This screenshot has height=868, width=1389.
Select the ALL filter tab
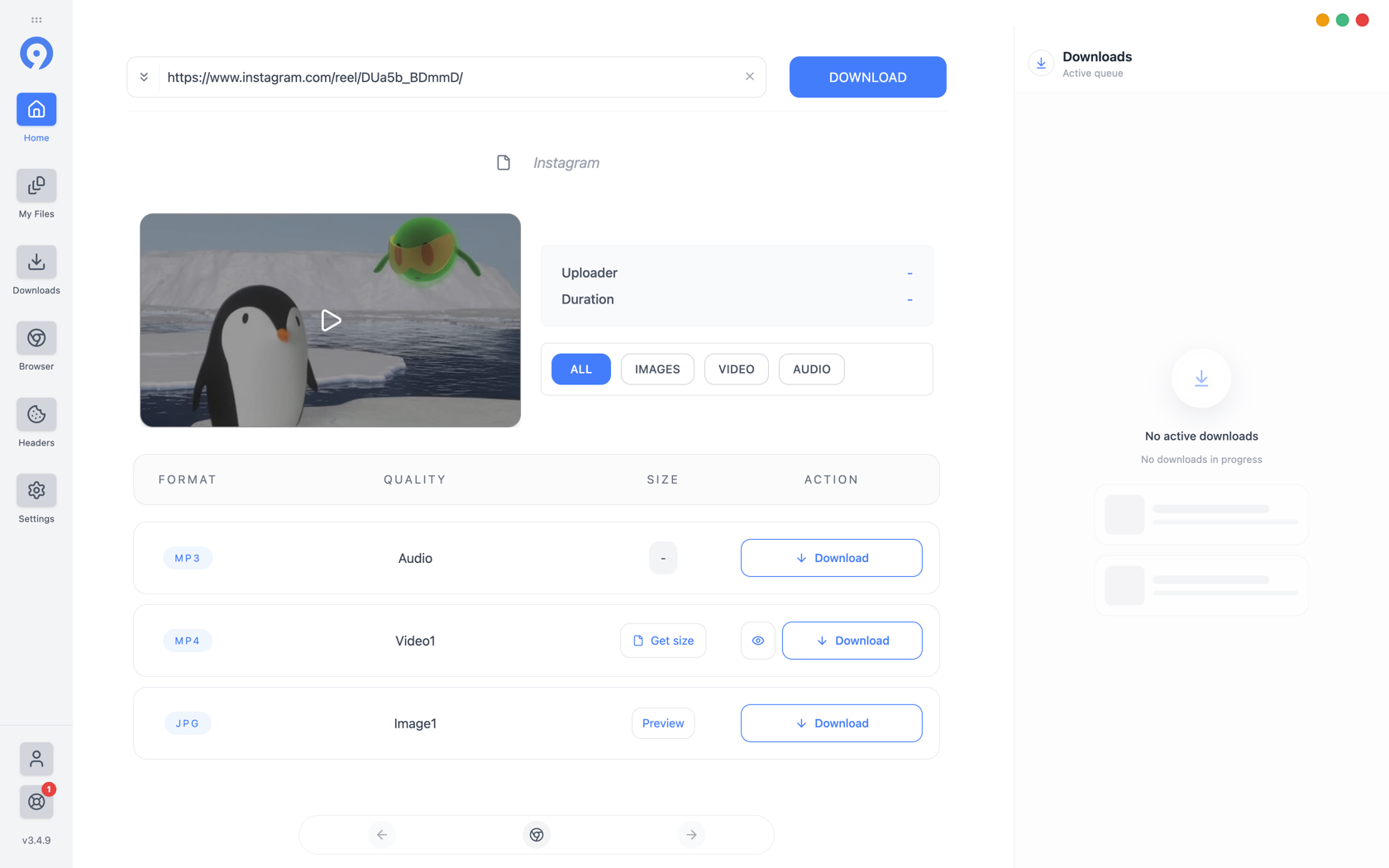(581, 369)
